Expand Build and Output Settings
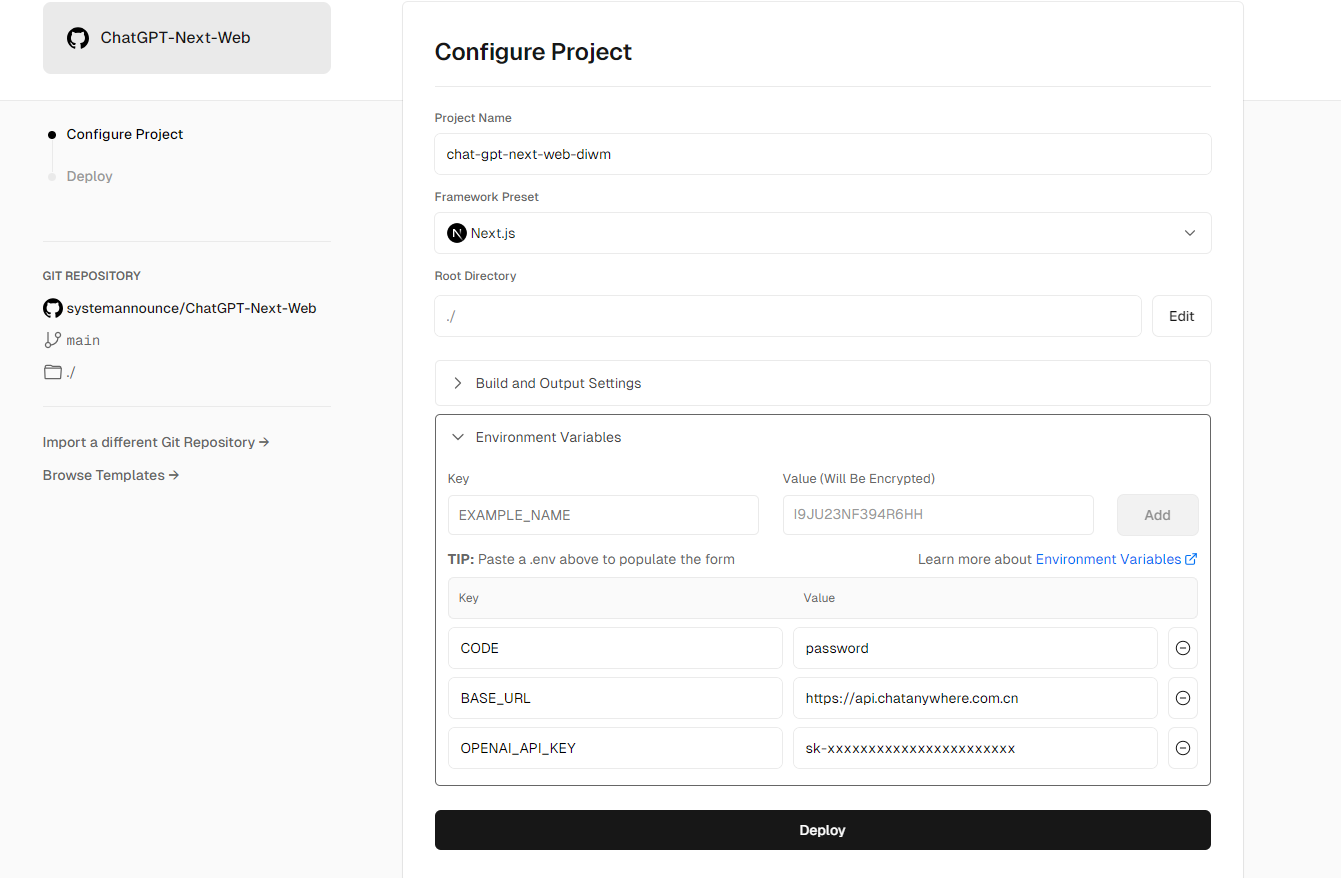1341x878 pixels. (822, 383)
